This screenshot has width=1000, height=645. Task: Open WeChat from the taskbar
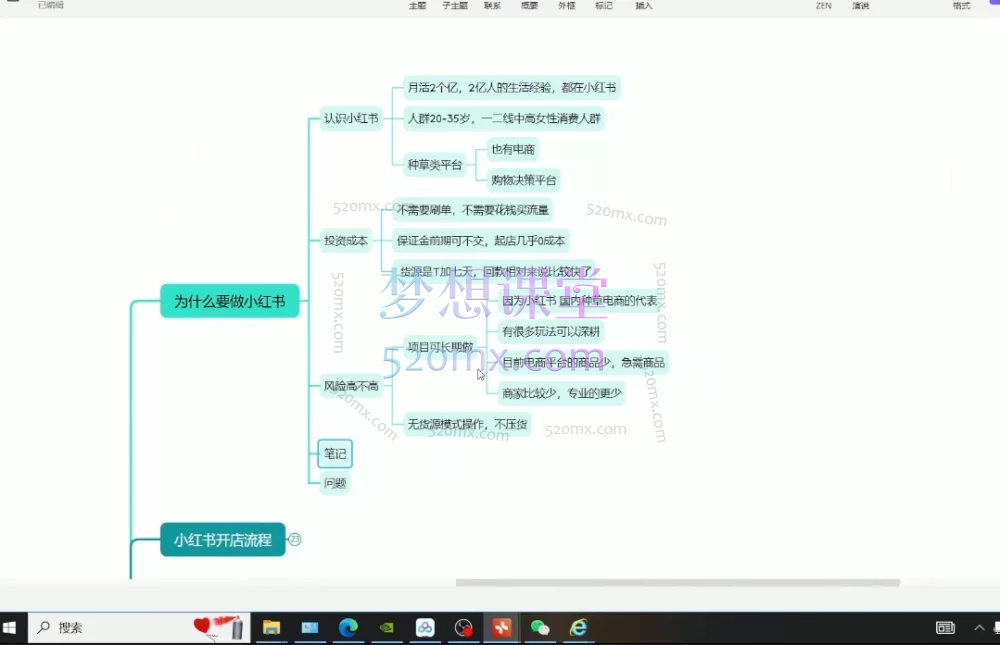[540, 628]
